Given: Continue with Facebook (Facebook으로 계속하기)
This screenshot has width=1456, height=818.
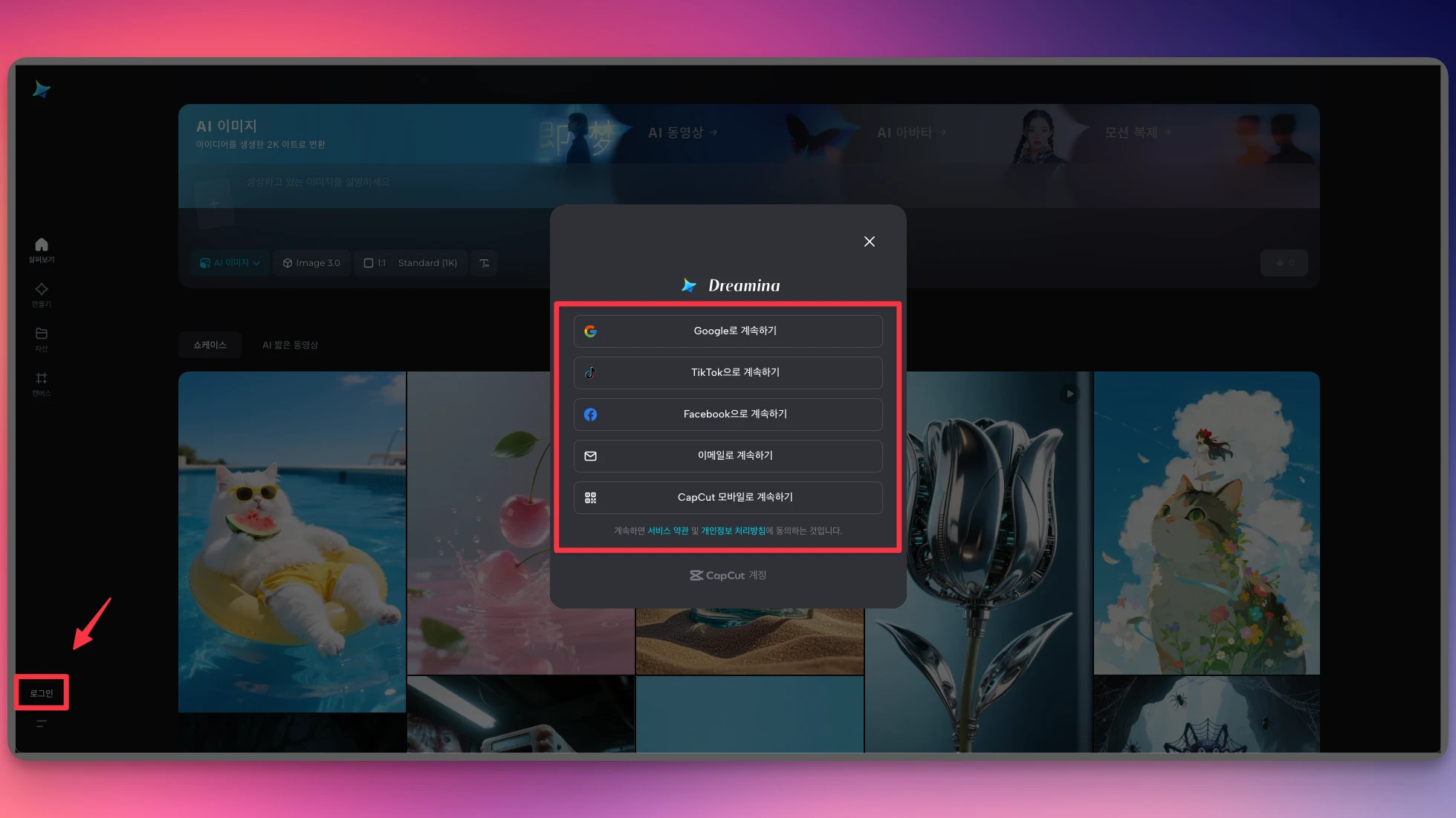Looking at the screenshot, I should 728,415.
